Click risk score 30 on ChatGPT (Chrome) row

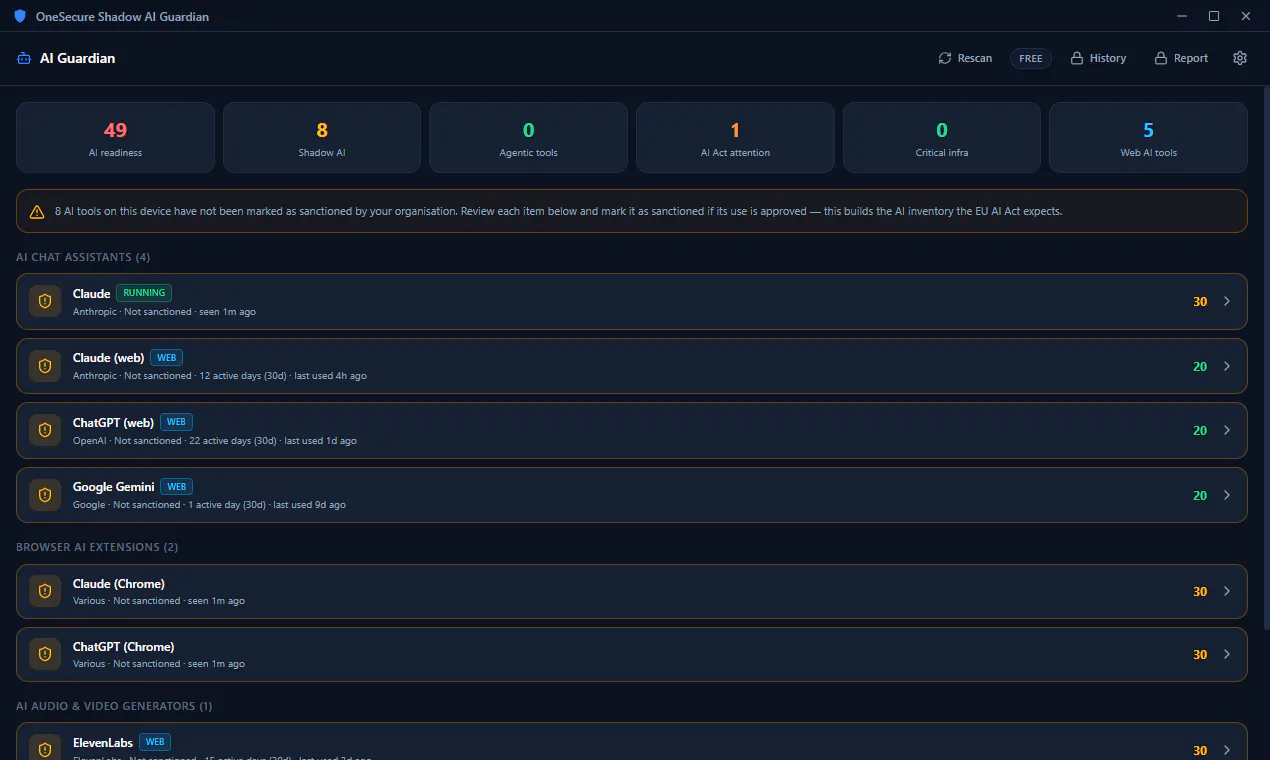(1200, 654)
